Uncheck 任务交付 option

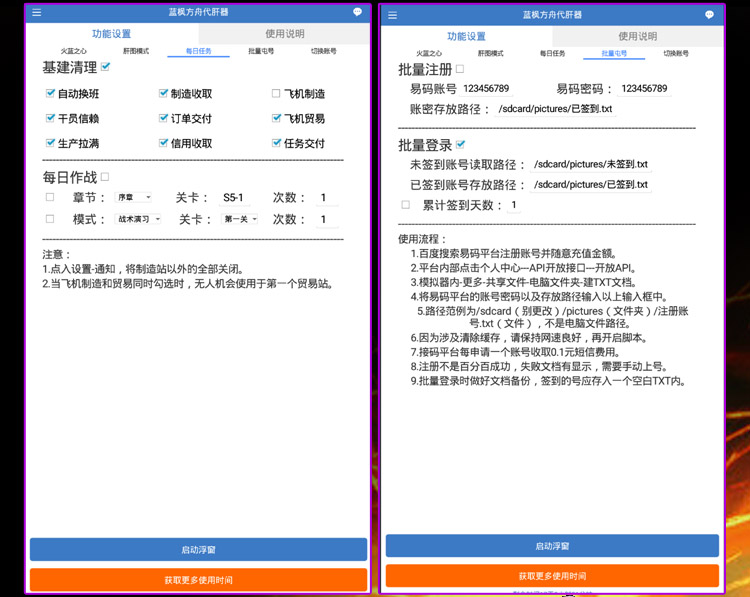point(276,143)
